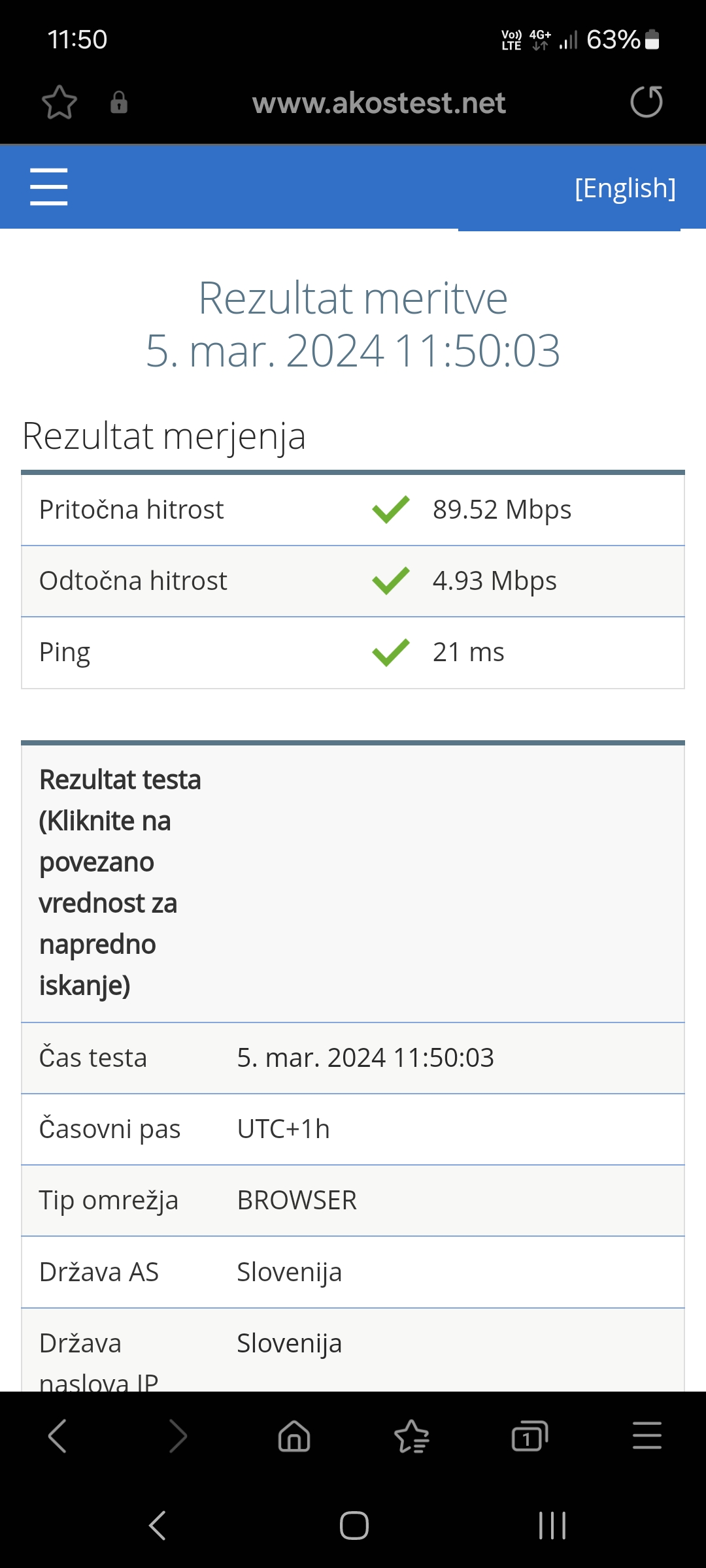Click the UTC+1h time zone value
The width and height of the screenshot is (706, 1568).
click(x=283, y=1129)
